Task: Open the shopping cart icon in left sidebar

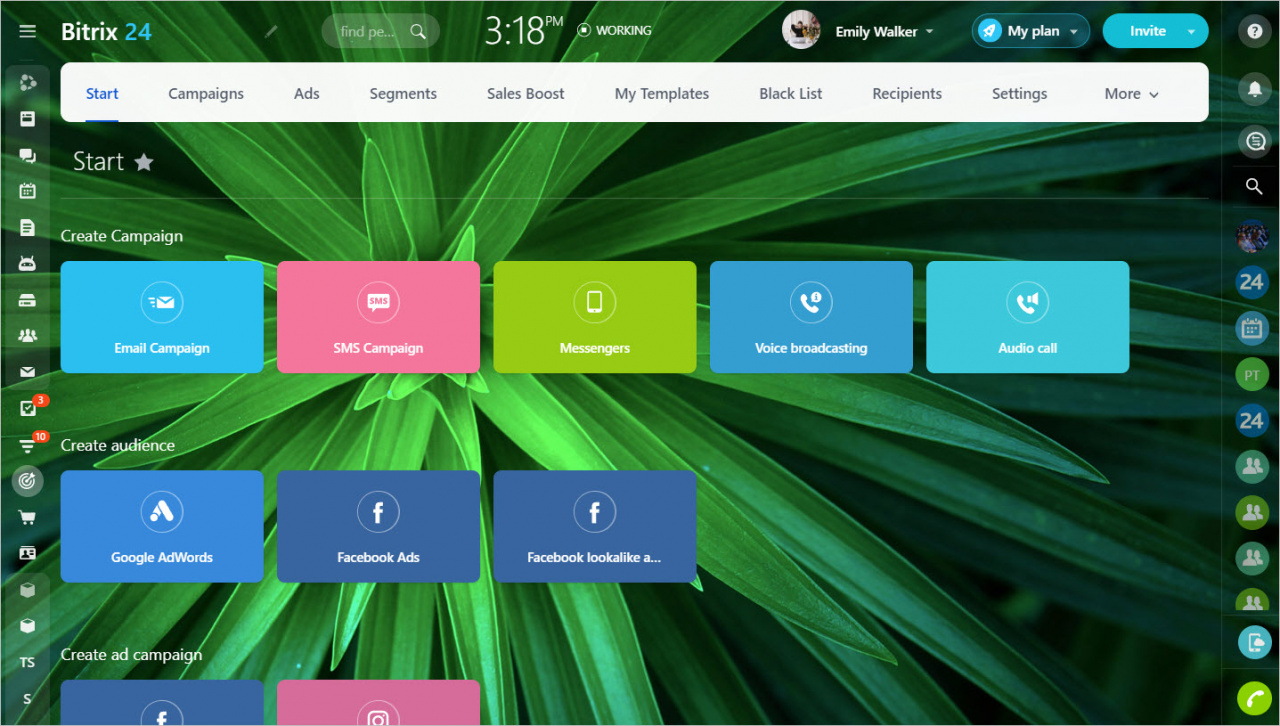Action: click(x=28, y=517)
